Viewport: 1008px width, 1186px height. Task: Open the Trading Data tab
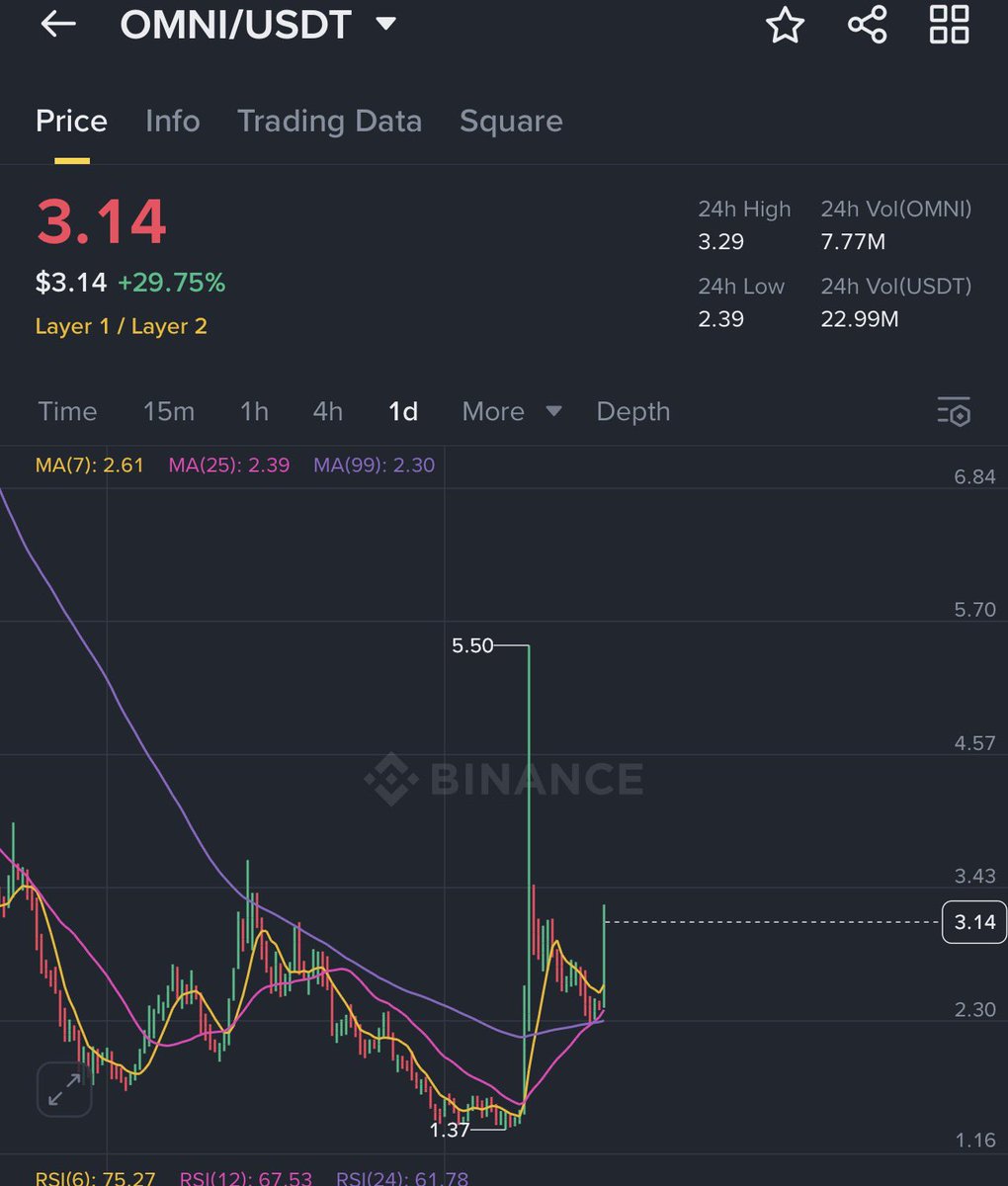pyautogui.click(x=329, y=121)
